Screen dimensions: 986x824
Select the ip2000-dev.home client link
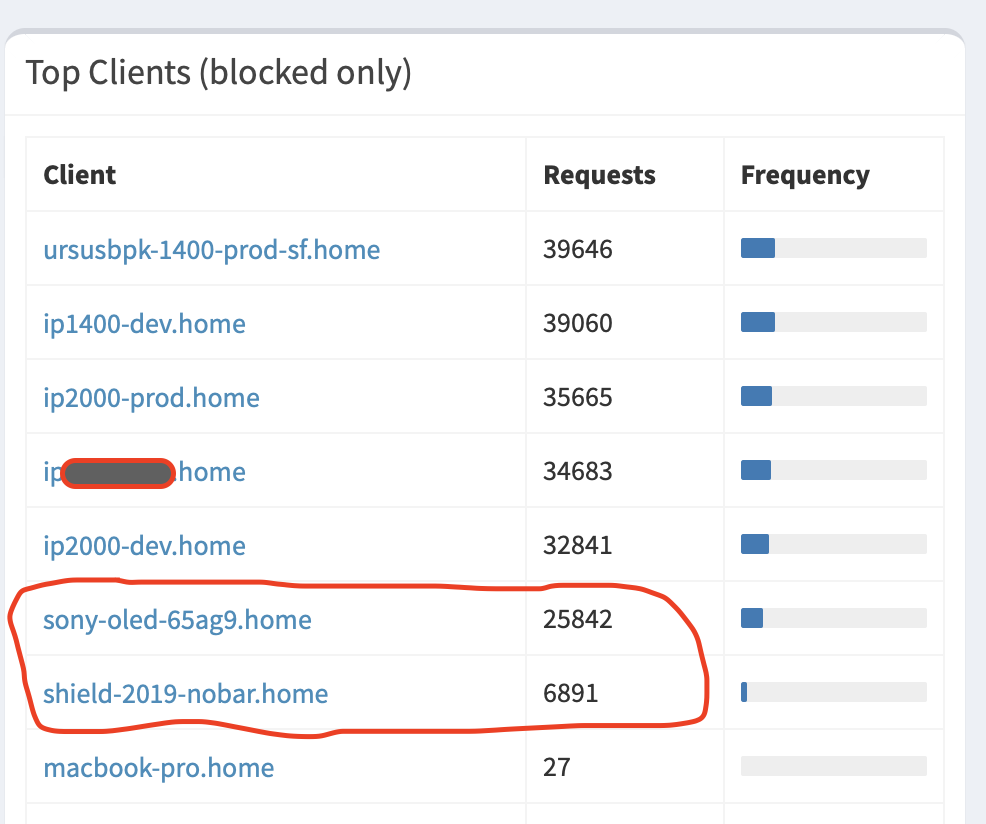point(144,545)
